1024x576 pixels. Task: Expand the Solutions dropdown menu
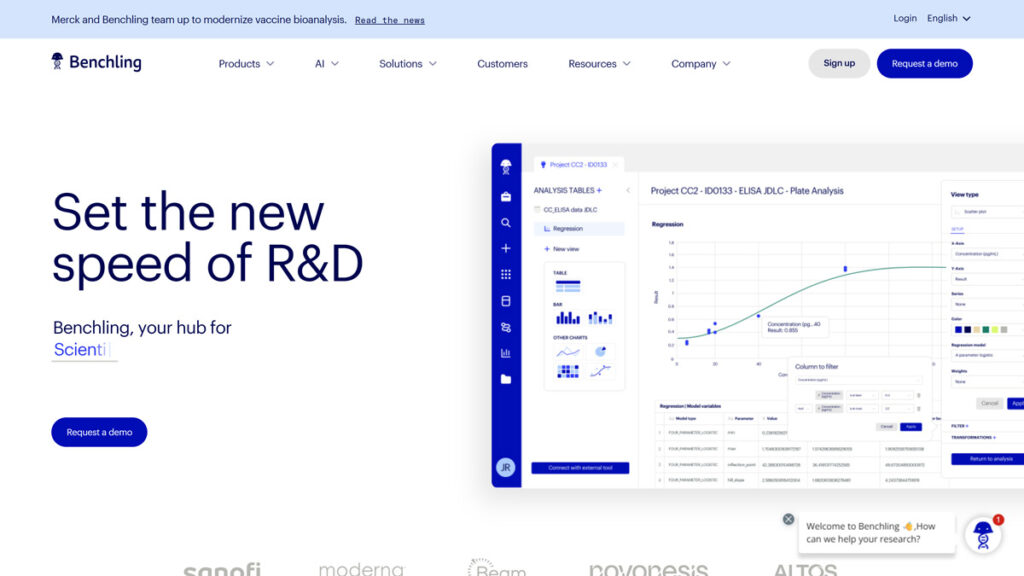tap(407, 64)
